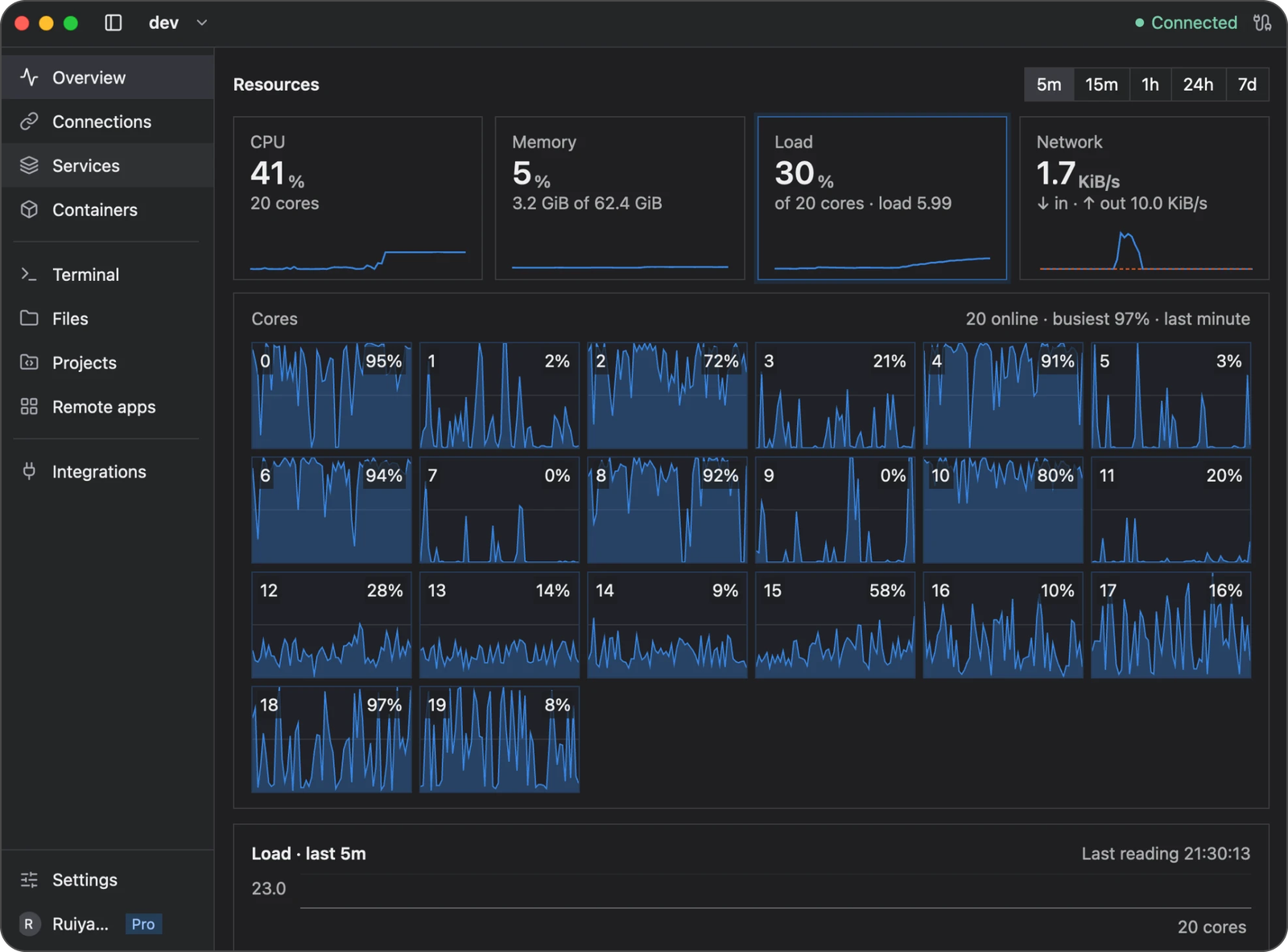Screen dimensions: 1288x952
Task: Click the green macOS zoom window button
Action: pos(71,23)
